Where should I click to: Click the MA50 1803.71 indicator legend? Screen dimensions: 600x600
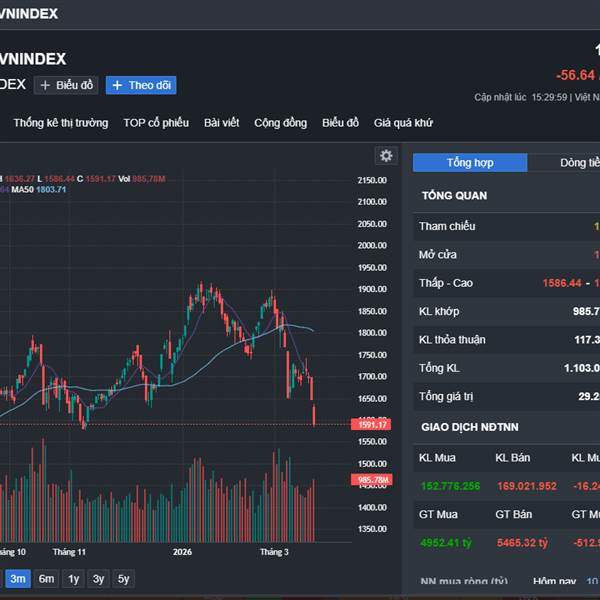(x=39, y=189)
